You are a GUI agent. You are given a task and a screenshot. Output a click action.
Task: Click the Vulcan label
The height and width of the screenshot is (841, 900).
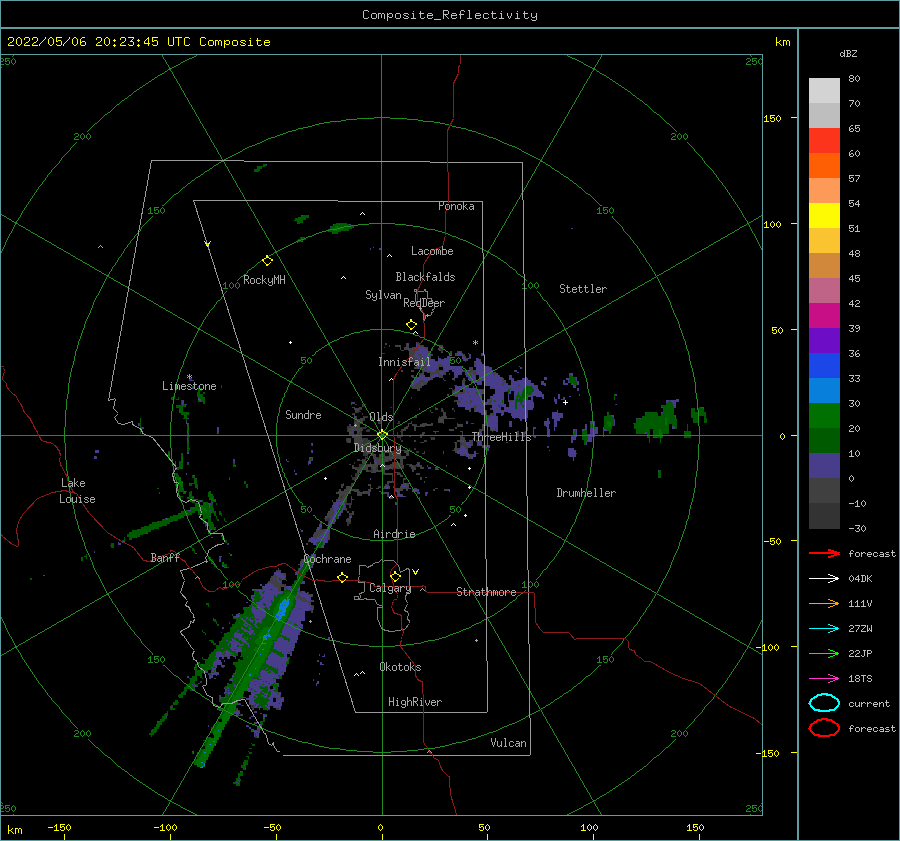click(x=509, y=743)
